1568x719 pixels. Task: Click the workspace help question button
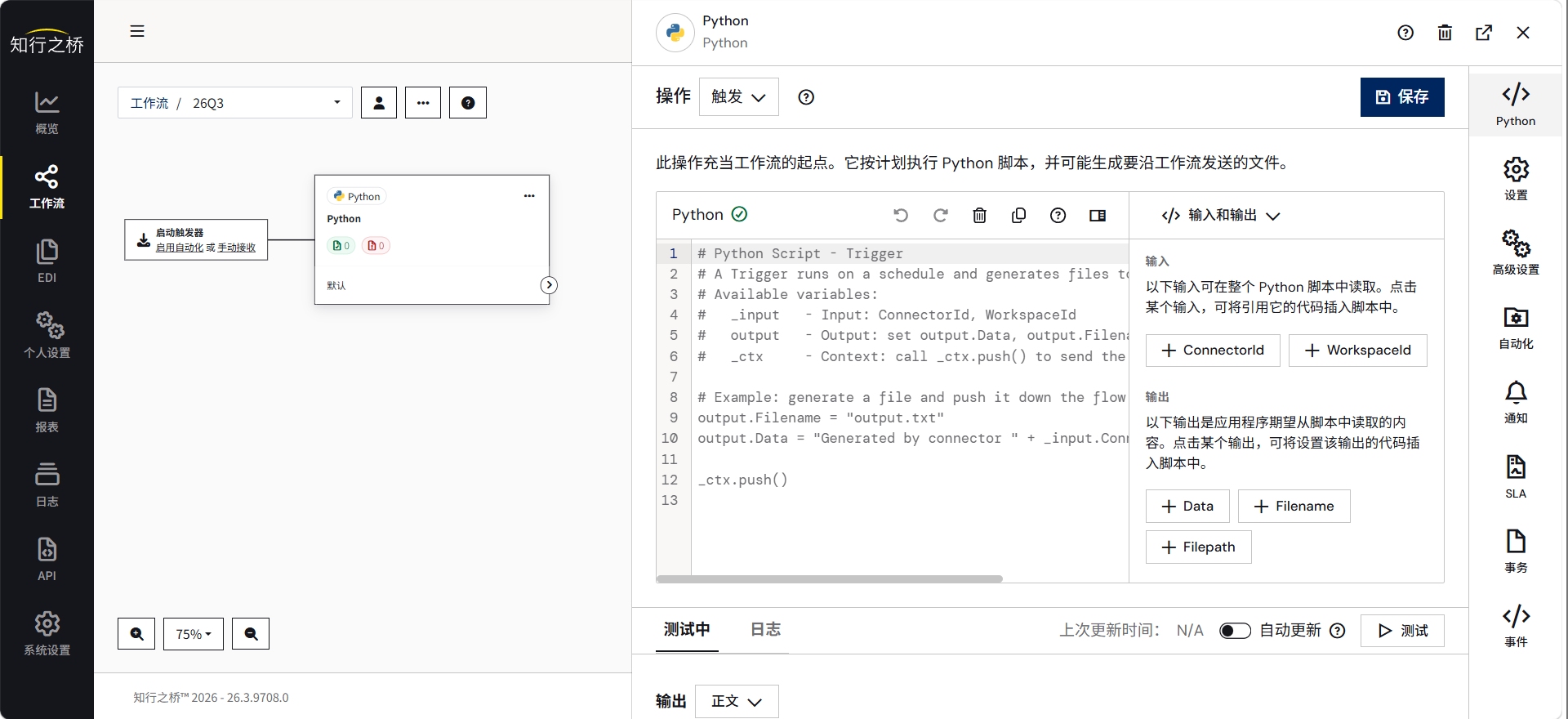point(468,103)
